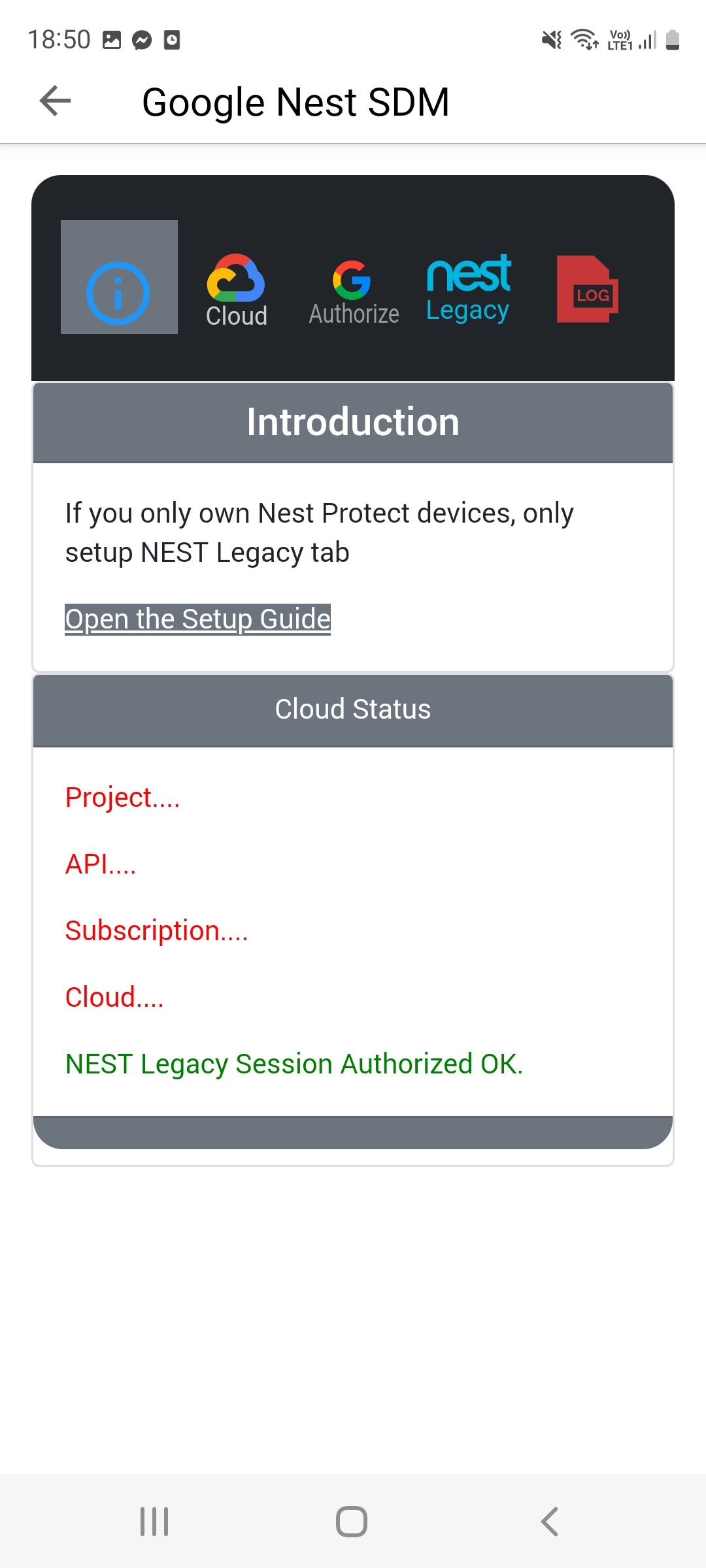
Task: Open the red LOG file icon
Action: click(587, 289)
